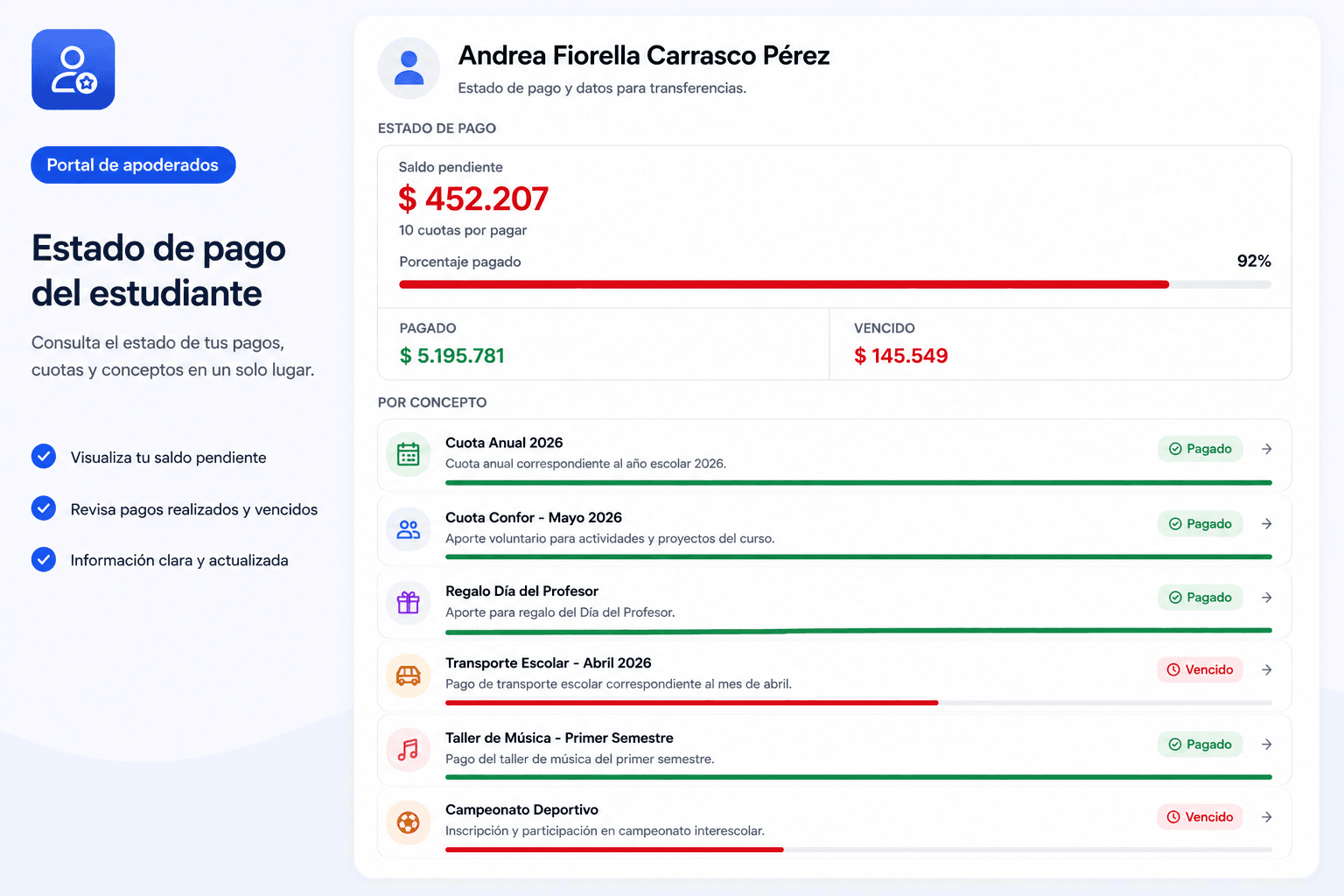Click the checkmark beside Información clara y actualizada
1344x896 pixels.
coord(44,559)
